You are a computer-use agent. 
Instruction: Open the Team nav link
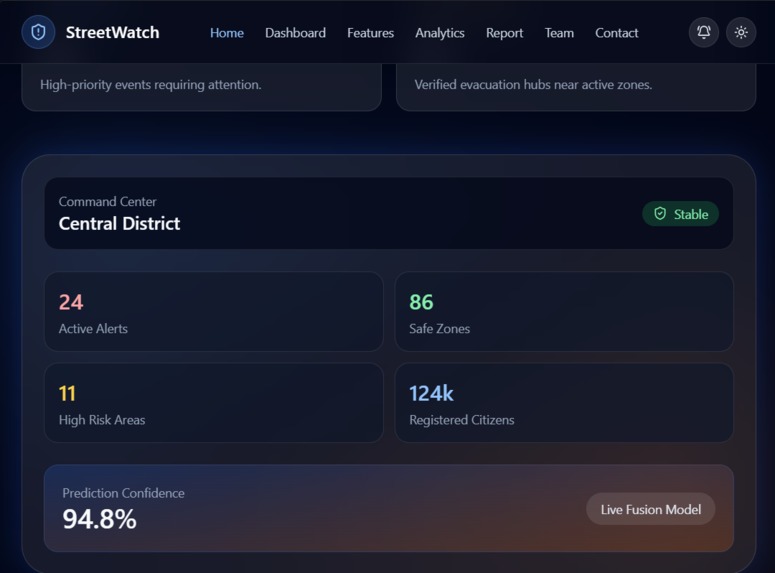pos(559,33)
